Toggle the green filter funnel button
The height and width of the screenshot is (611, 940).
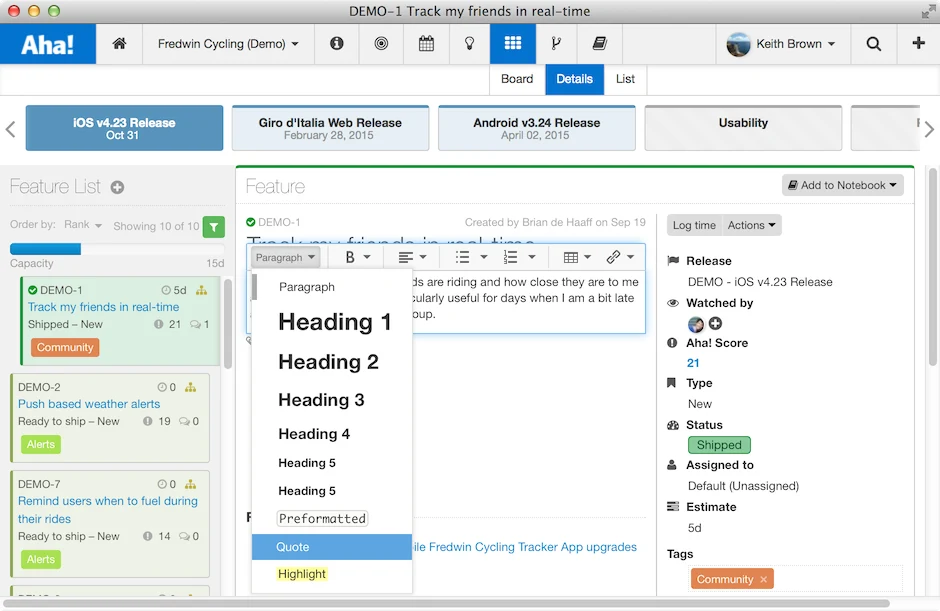point(214,227)
